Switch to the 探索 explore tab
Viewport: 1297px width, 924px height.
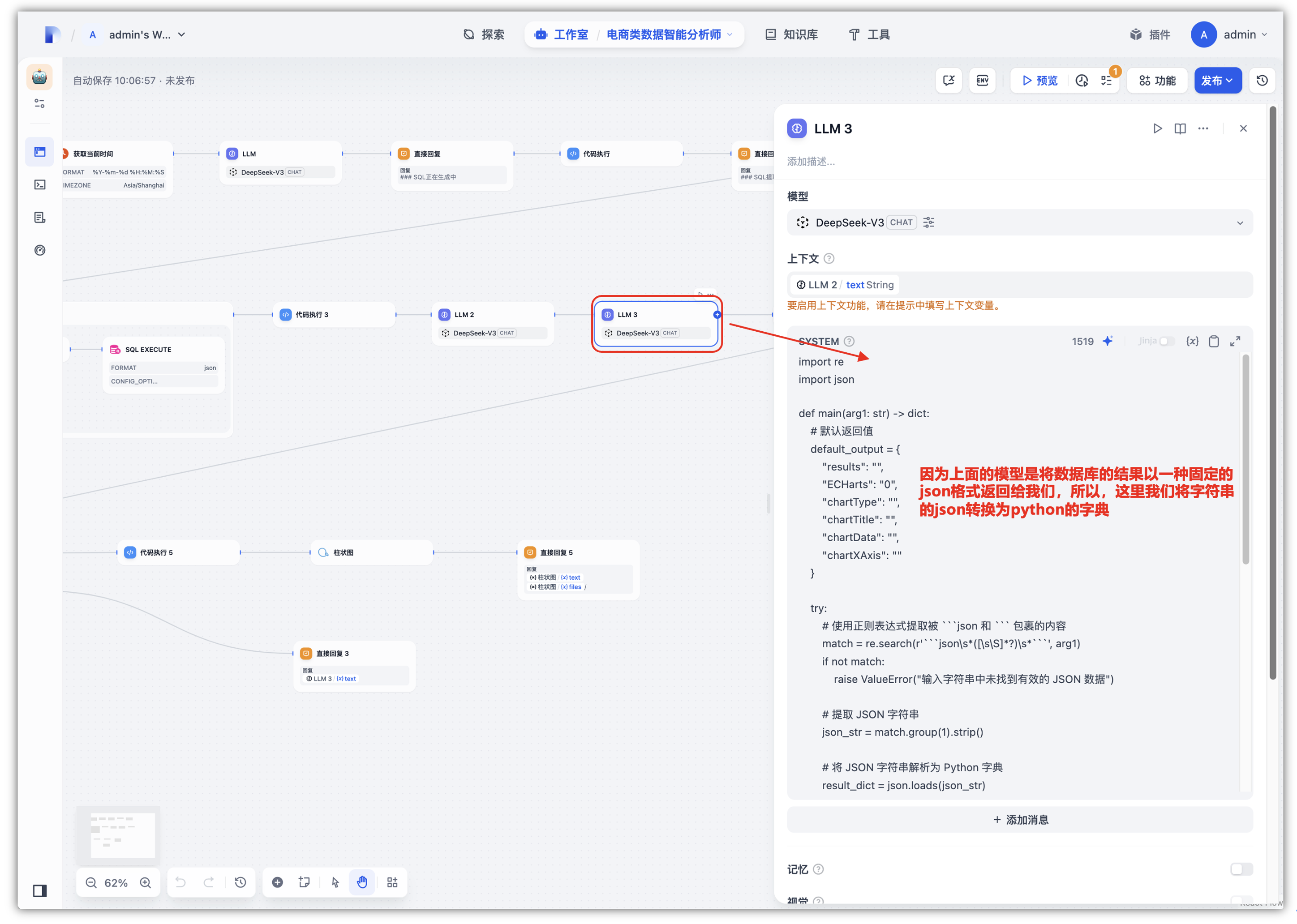tap(483, 35)
